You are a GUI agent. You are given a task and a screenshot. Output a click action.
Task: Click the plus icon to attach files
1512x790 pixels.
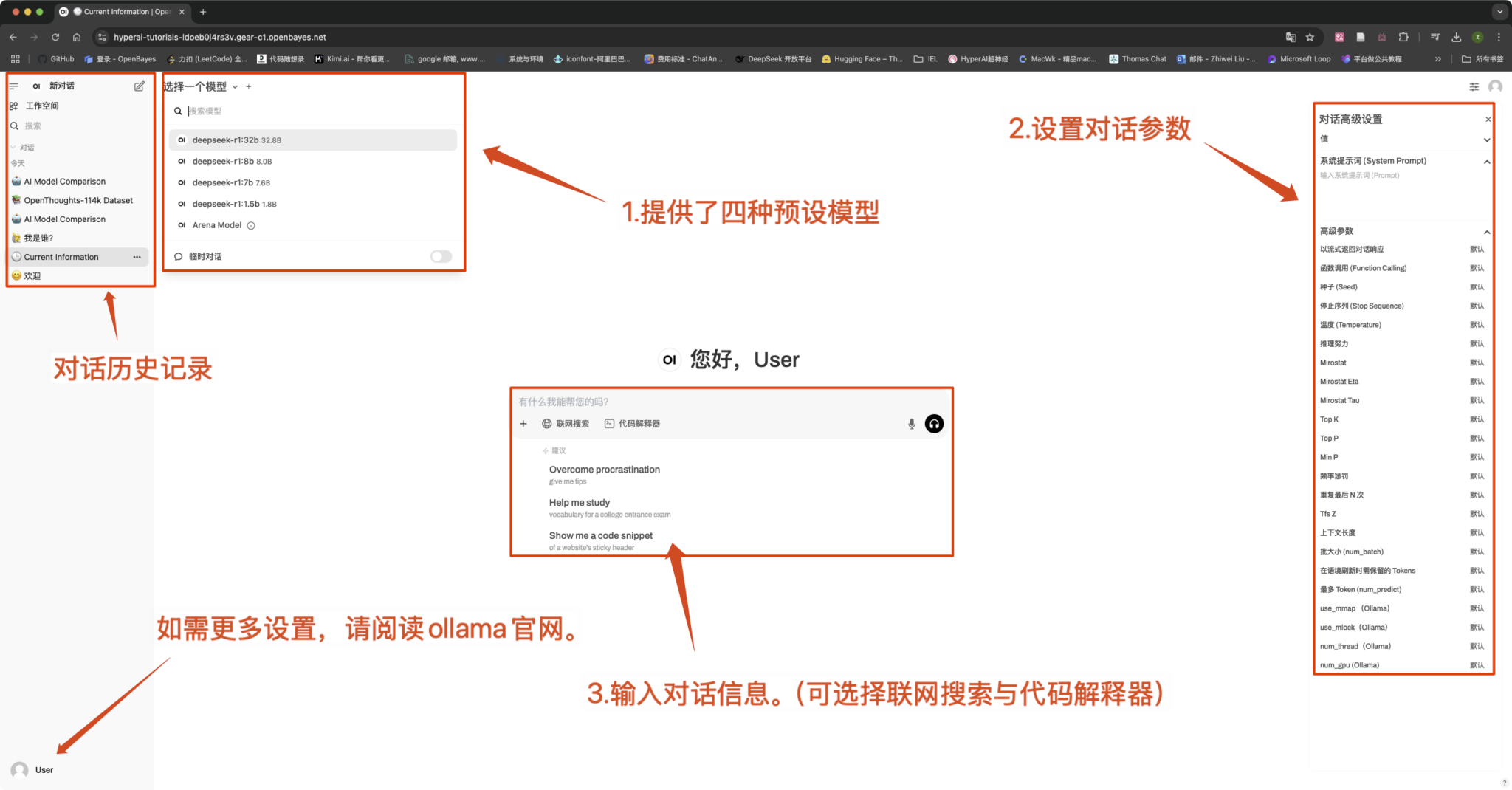[x=523, y=424]
